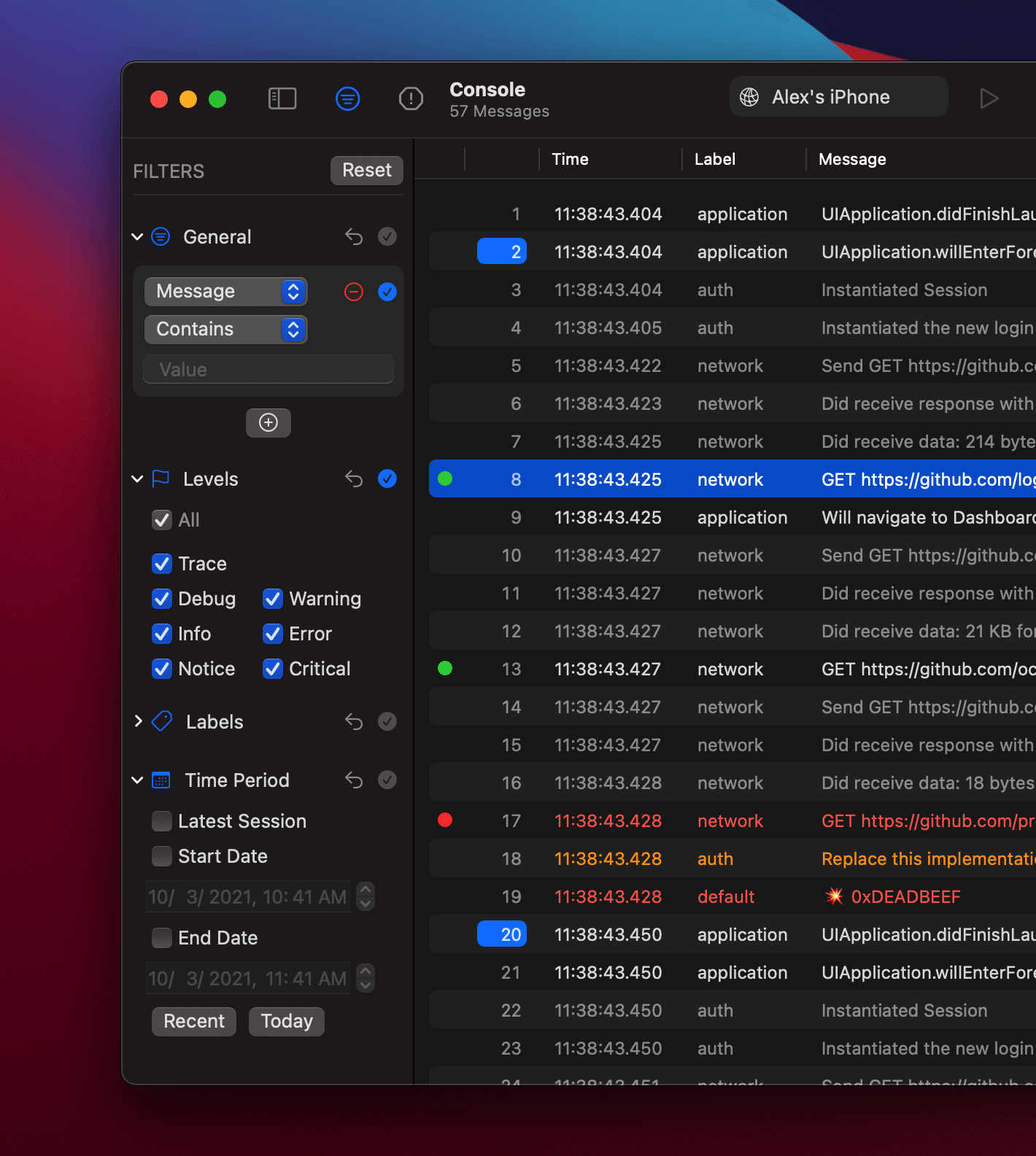Uncheck the Info level checkbox
The width and height of the screenshot is (1036, 1156).
point(162,634)
